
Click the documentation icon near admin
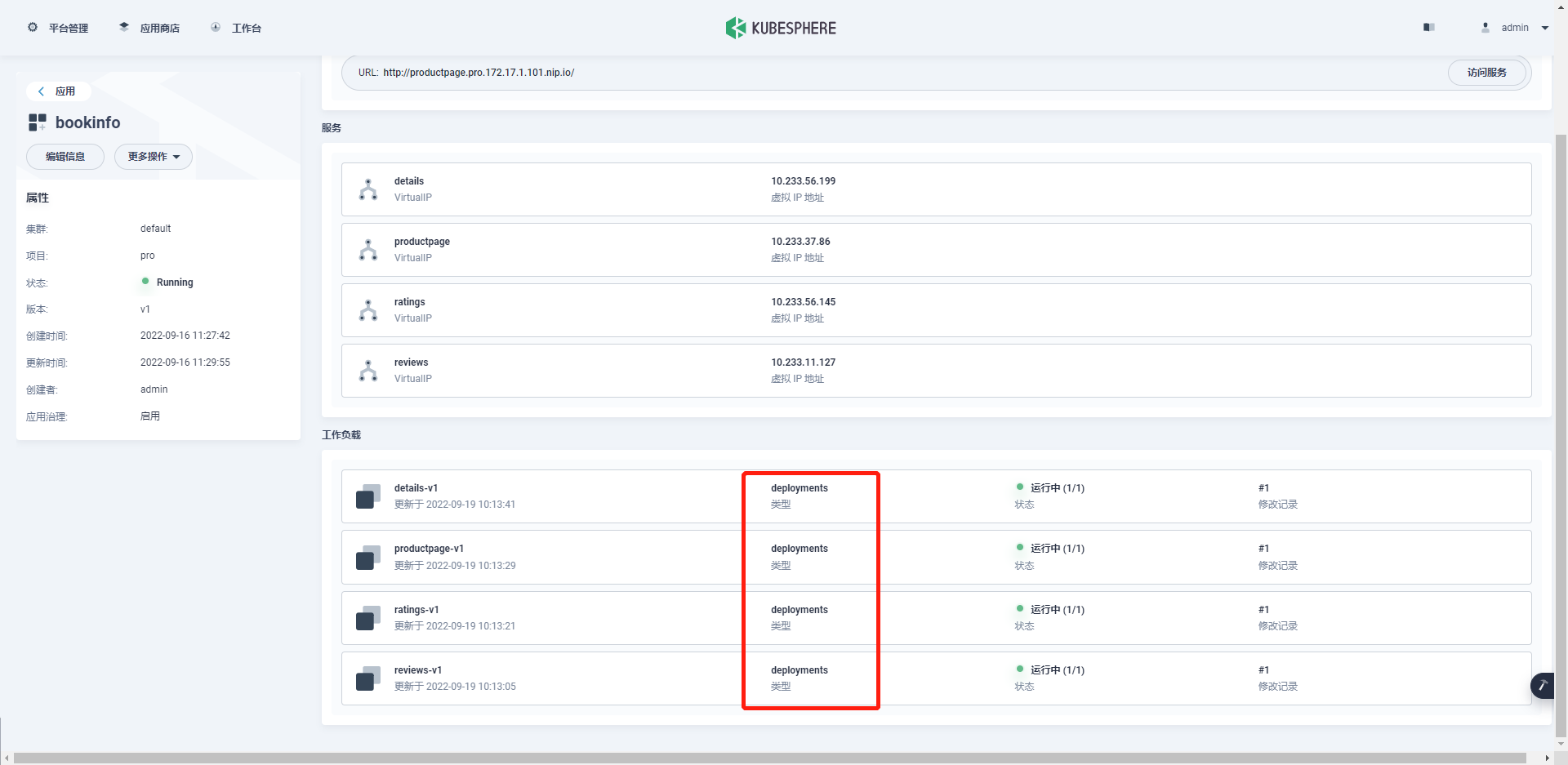point(1429,28)
